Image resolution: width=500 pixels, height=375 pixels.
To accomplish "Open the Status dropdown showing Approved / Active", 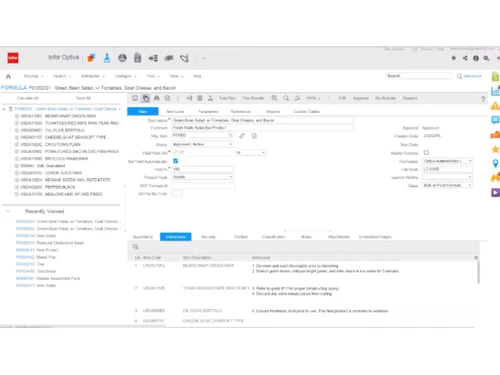I will pyautogui.click(x=202, y=144).
